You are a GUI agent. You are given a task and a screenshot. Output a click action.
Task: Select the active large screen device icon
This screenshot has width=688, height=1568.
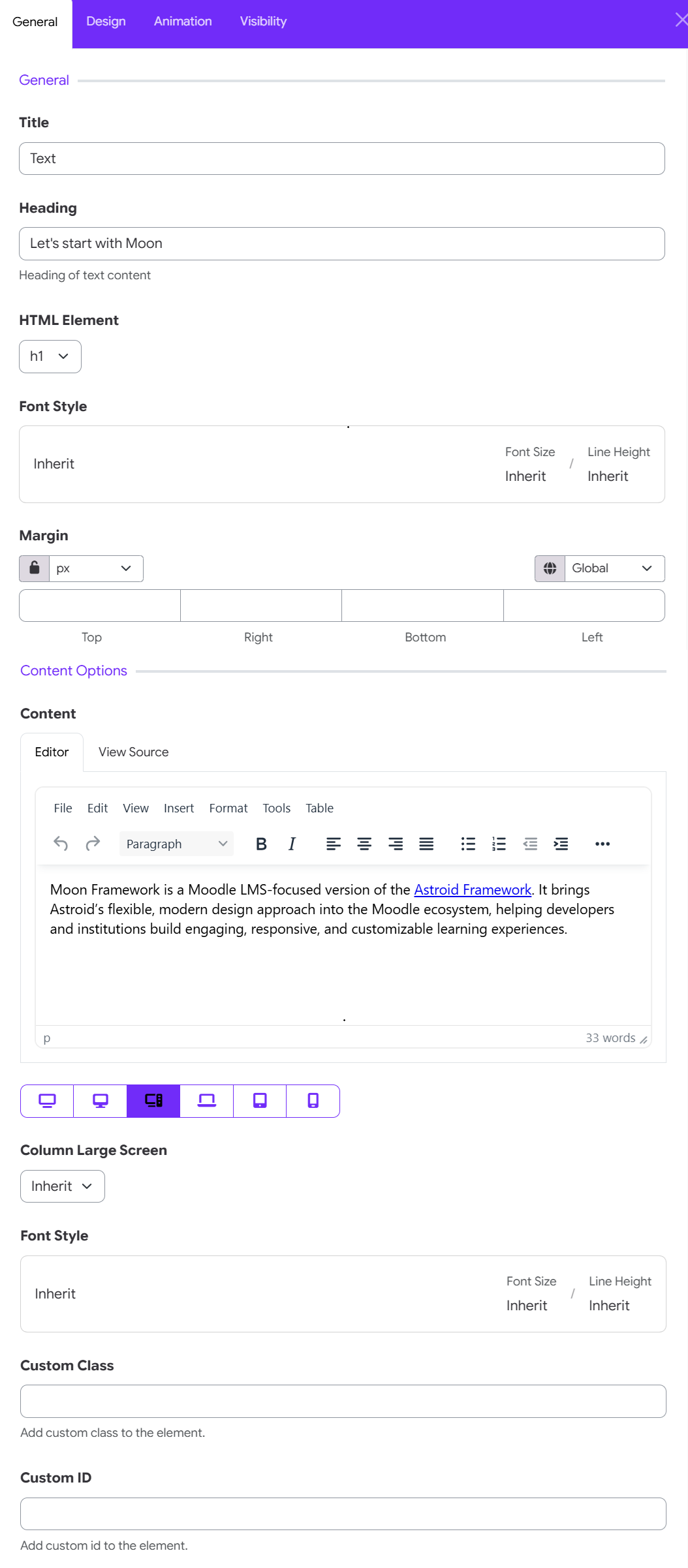tap(153, 1101)
